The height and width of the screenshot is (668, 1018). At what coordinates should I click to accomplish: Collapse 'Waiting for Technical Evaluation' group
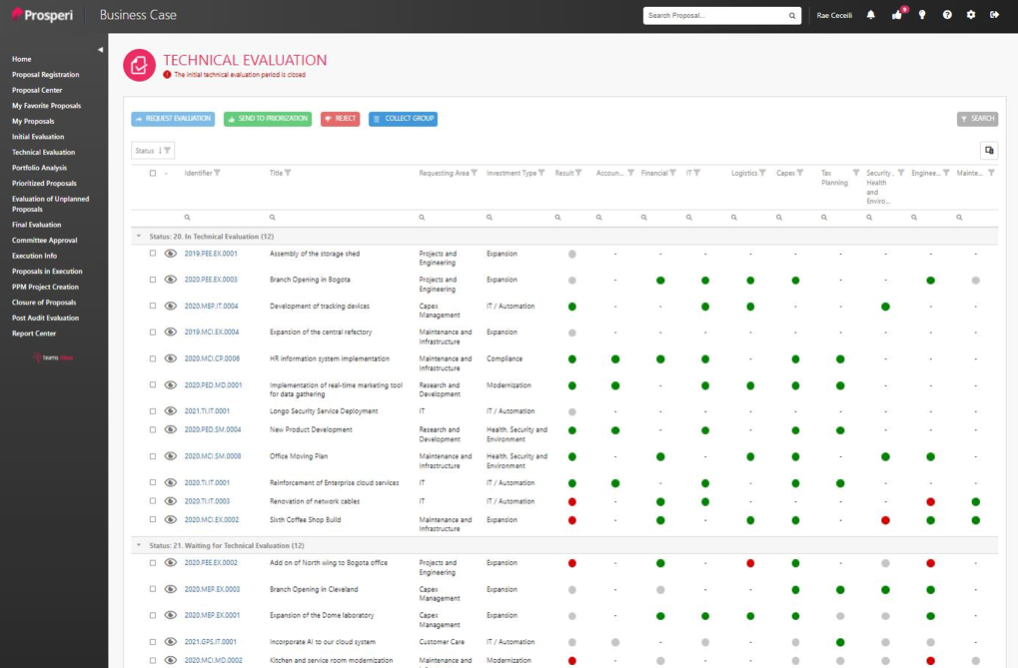pyautogui.click(x=138, y=546)
